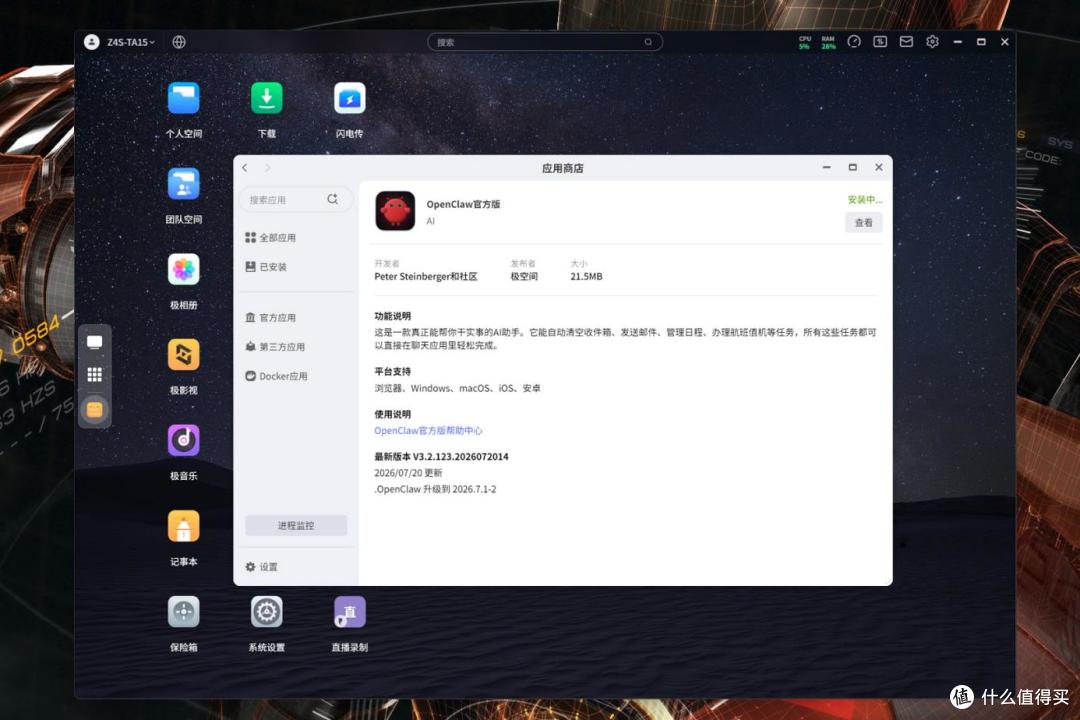The height and width of the screenshot is (720, 1080).
Task: Launch the 直播录制 app
Action: click(349, 612)
